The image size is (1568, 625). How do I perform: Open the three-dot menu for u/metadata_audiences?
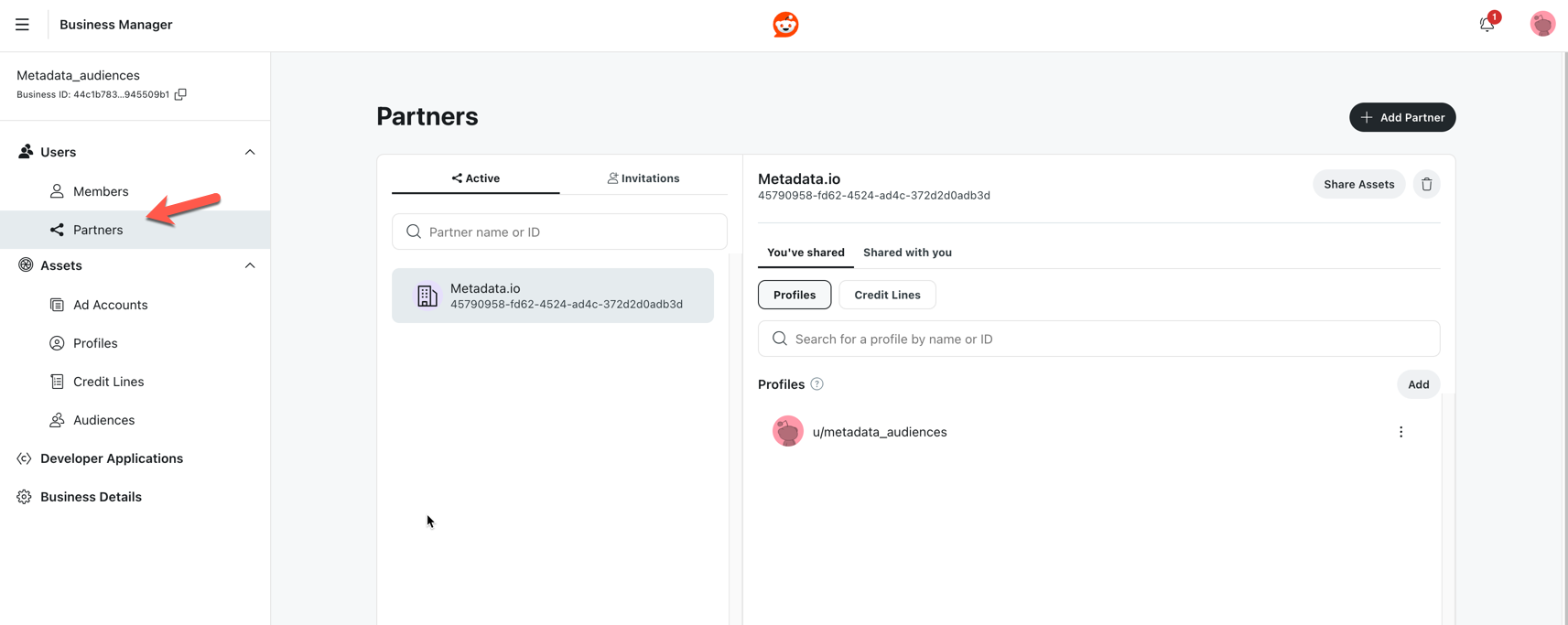pos(1400,432)
